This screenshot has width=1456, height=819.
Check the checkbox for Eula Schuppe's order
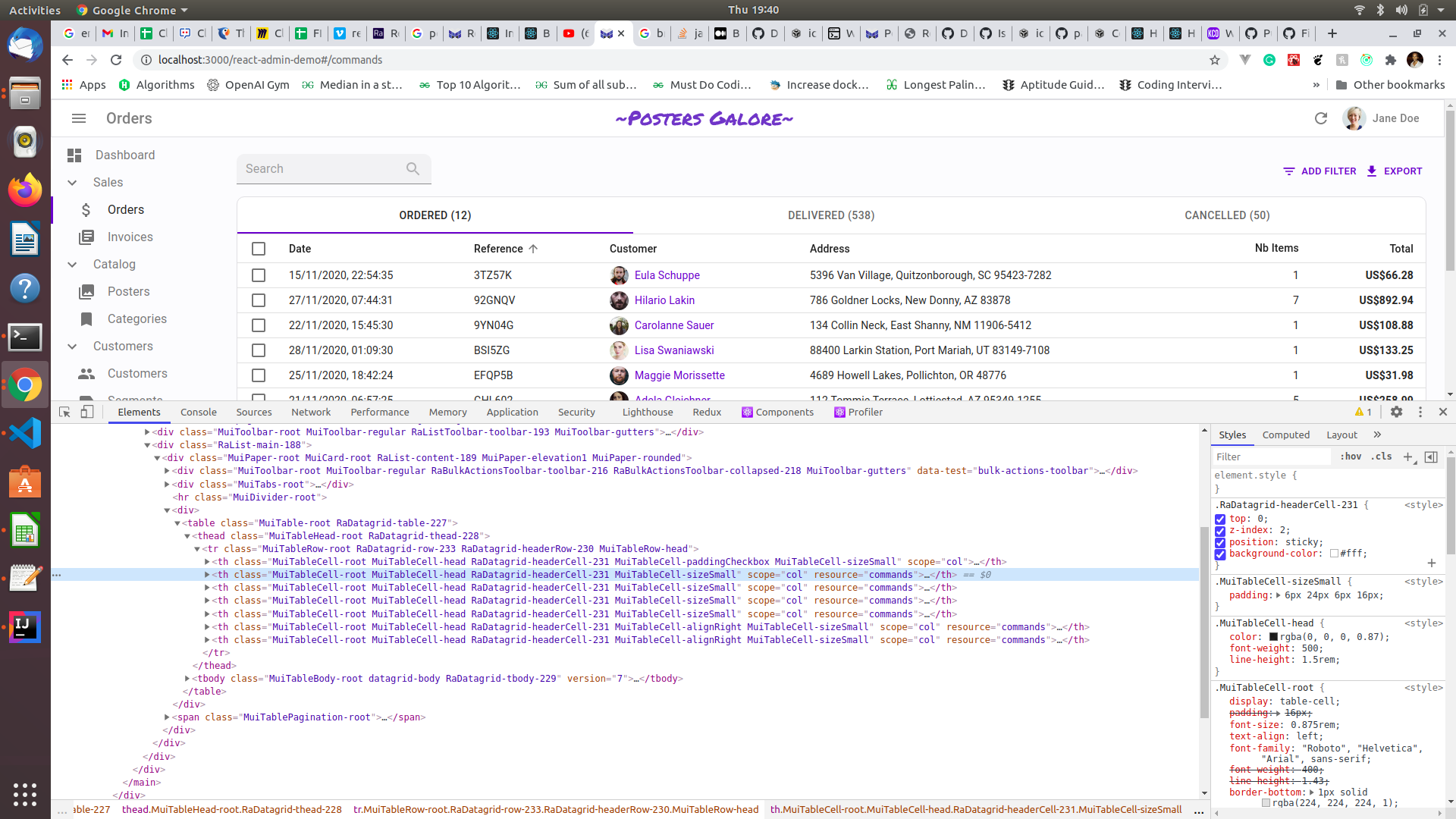[x=259, y=275]
